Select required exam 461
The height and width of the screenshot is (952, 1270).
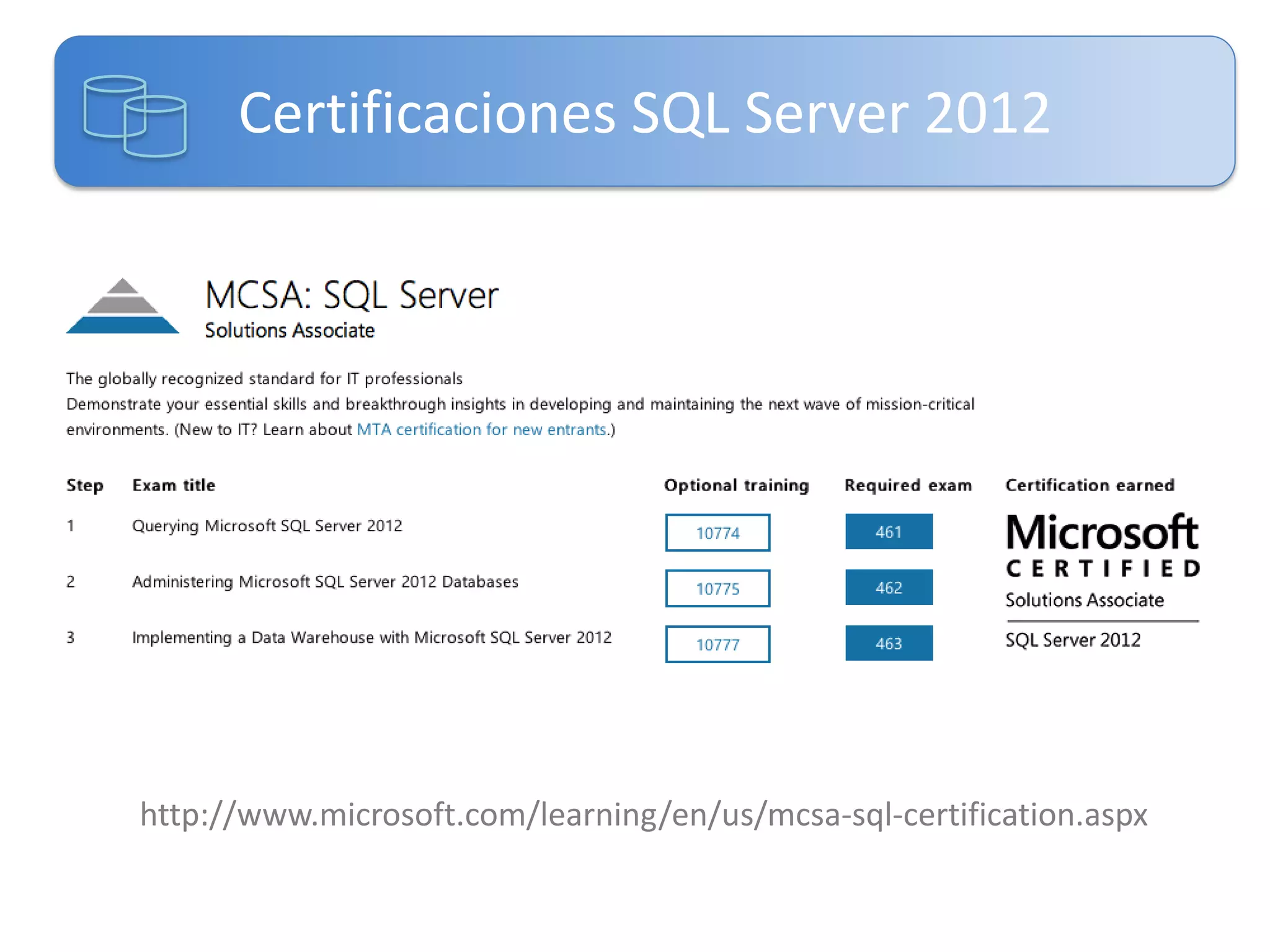(x=889, y=531)
